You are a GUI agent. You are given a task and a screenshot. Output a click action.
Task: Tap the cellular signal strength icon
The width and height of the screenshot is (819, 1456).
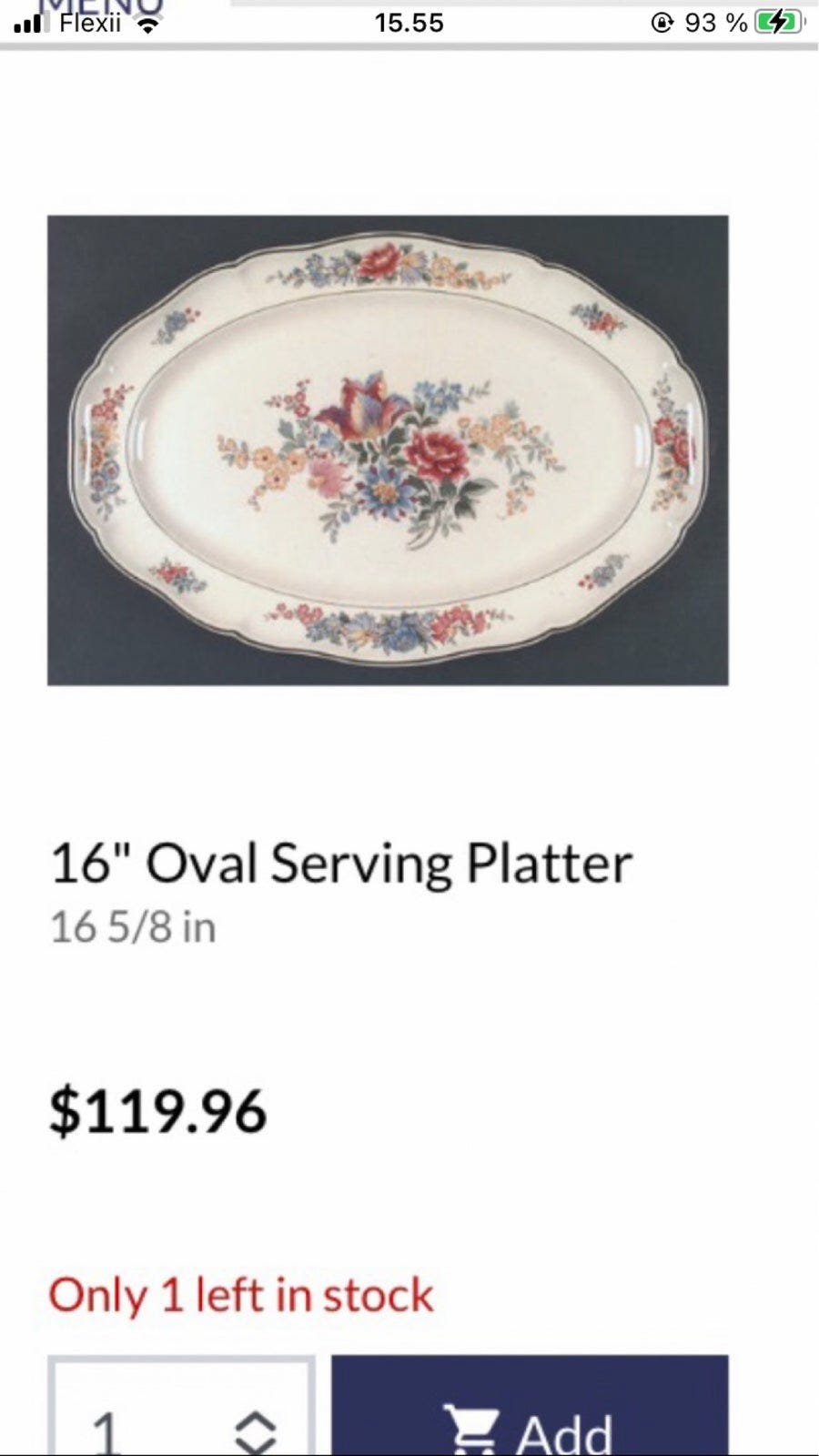tap(30, 23)
